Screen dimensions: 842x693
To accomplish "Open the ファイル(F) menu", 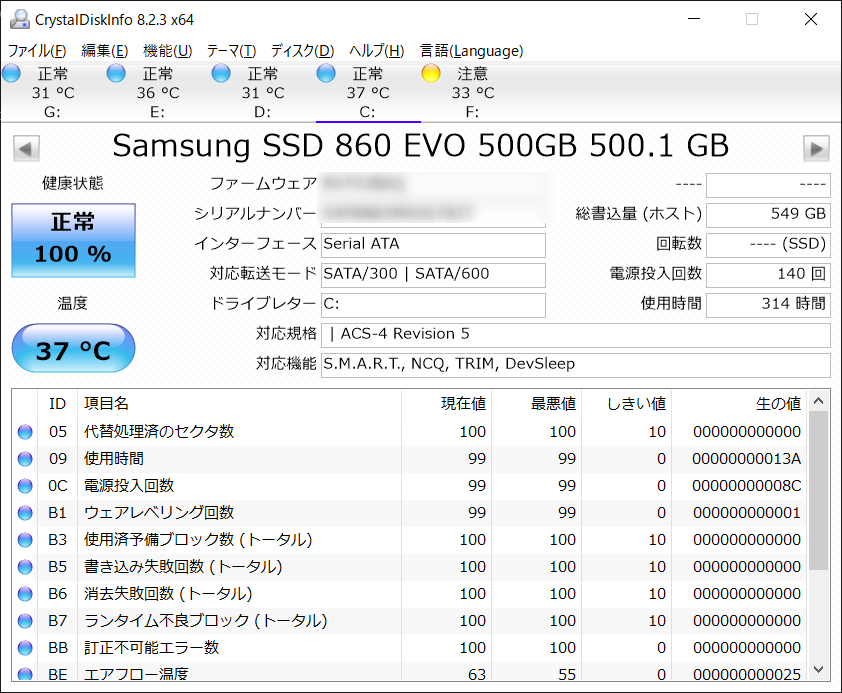I will tap(37, 50).
